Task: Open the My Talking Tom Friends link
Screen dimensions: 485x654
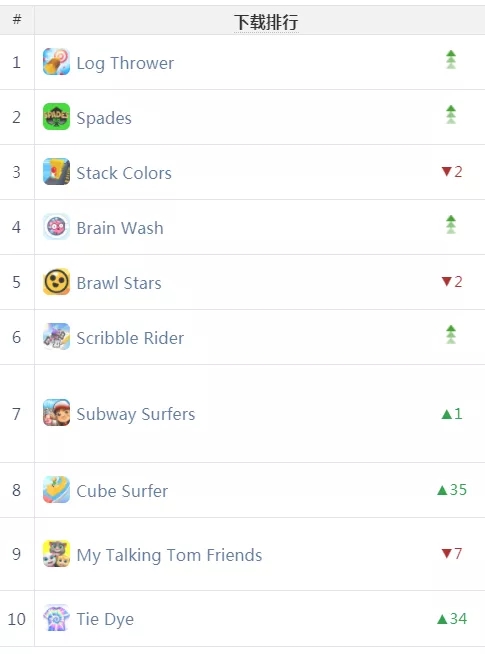Action: coord(169,556)
